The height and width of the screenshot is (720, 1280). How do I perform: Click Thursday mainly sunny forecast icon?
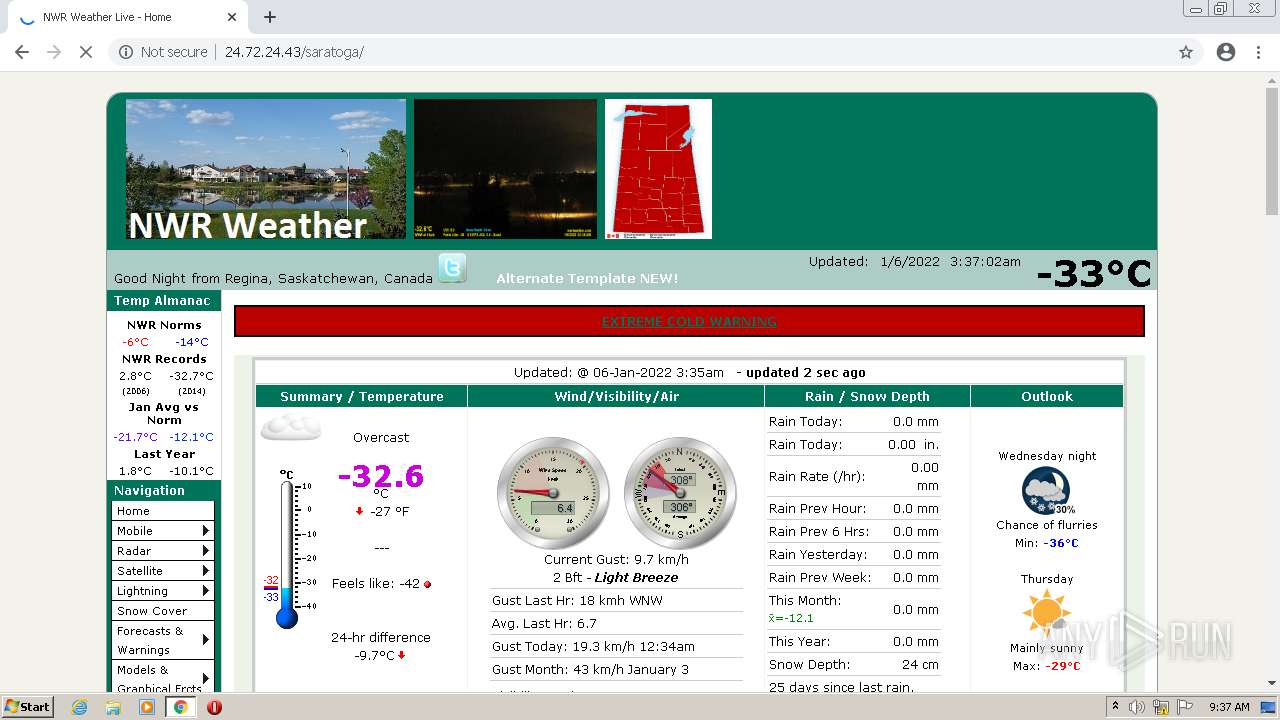(1046, 614)
